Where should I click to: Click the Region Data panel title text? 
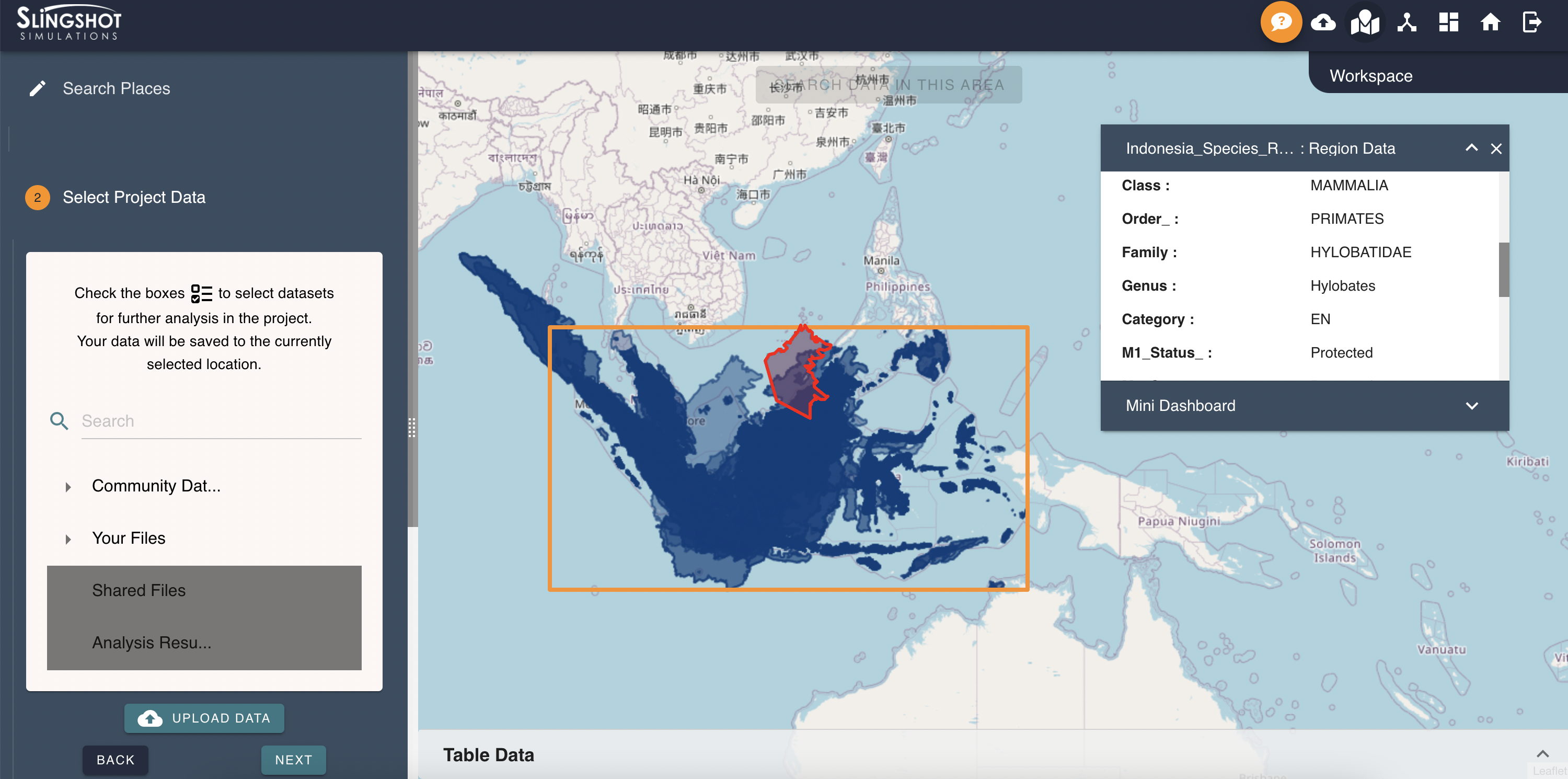click(x=1260, y=148)
